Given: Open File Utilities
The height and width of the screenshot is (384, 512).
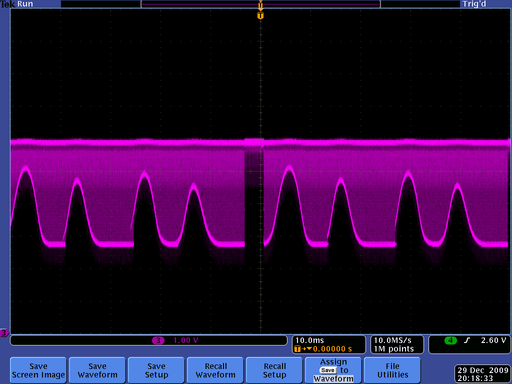Looking at the screenshot, I should [392, 370].
